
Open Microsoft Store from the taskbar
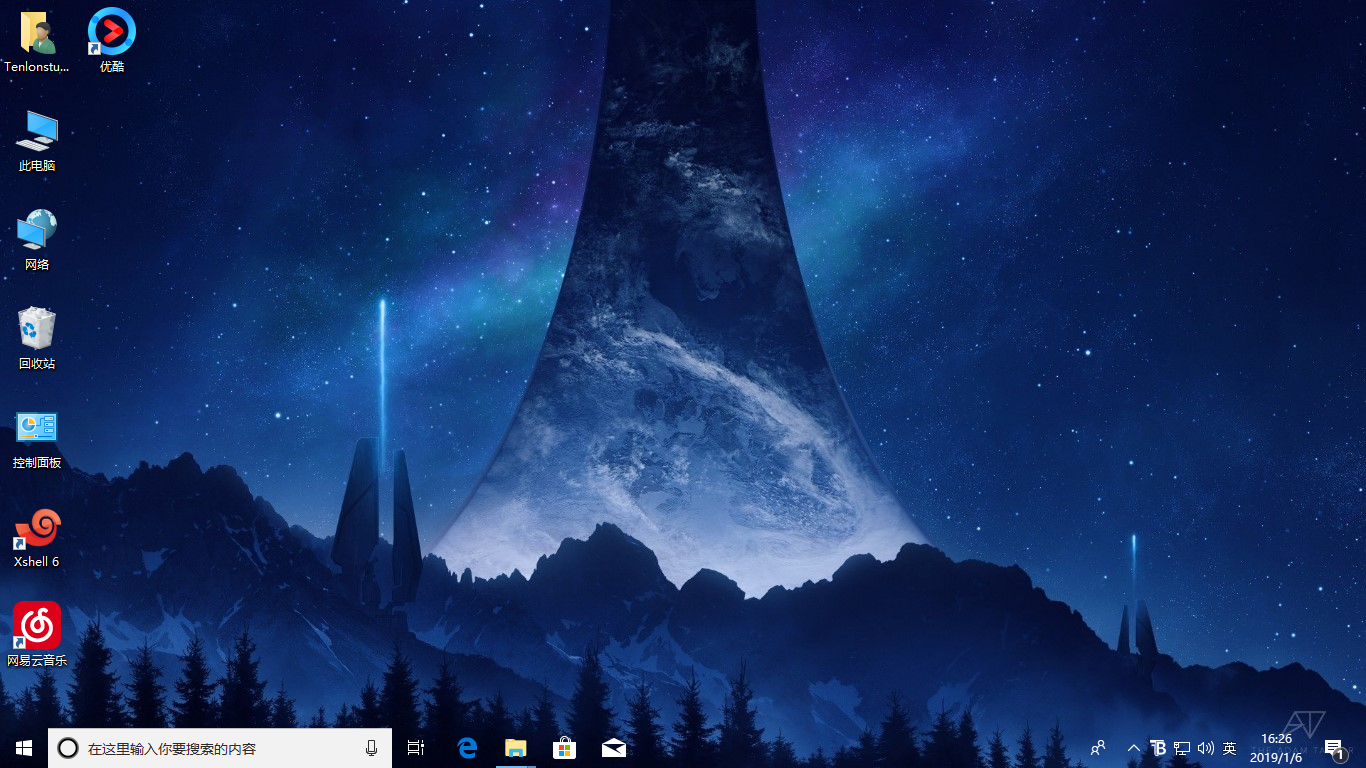[564, 748]
